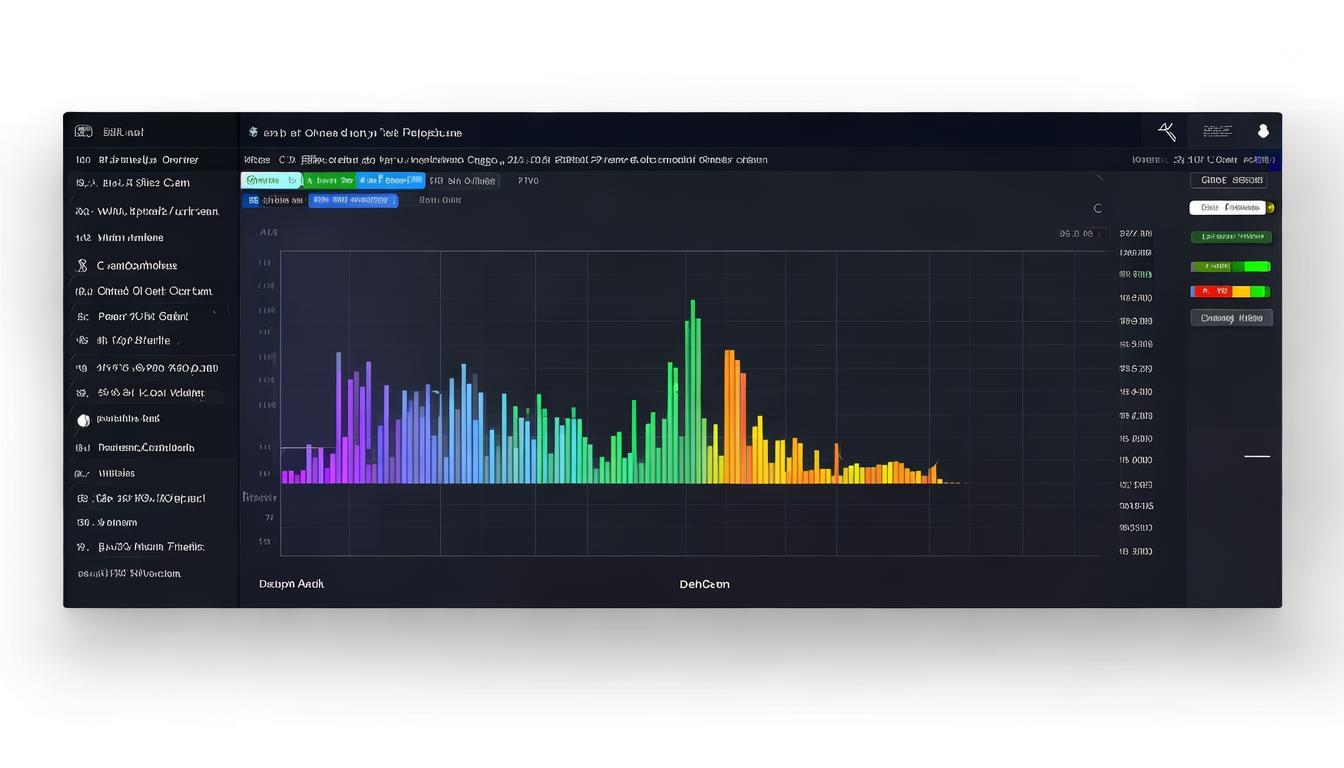Click the tallest green bar in the chart
The image size is (1344, 768).
point(692,391)
